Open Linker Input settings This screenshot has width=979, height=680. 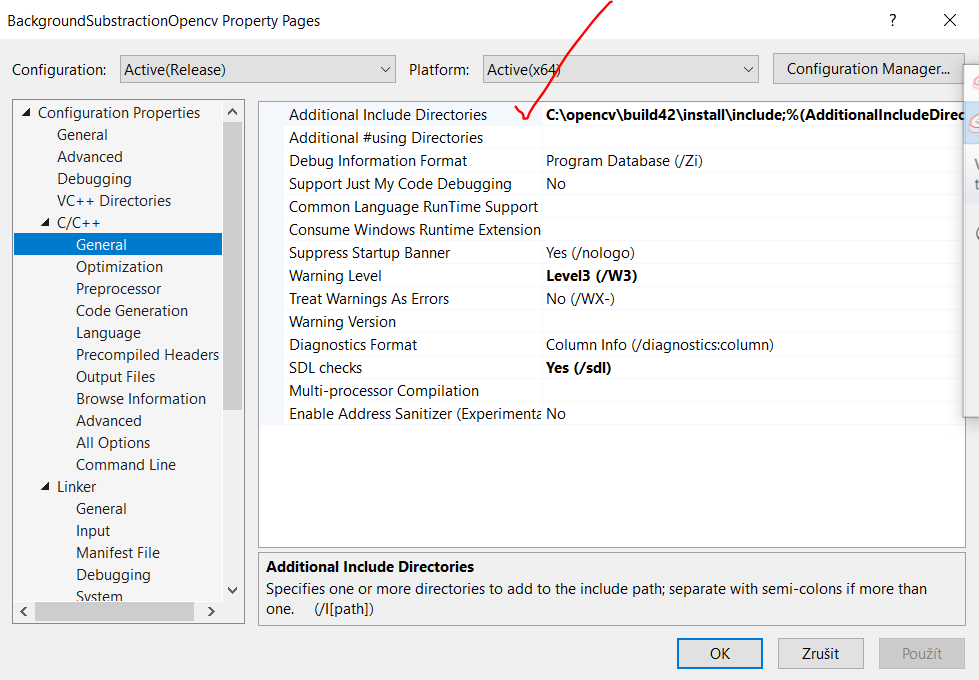(93, 530)
